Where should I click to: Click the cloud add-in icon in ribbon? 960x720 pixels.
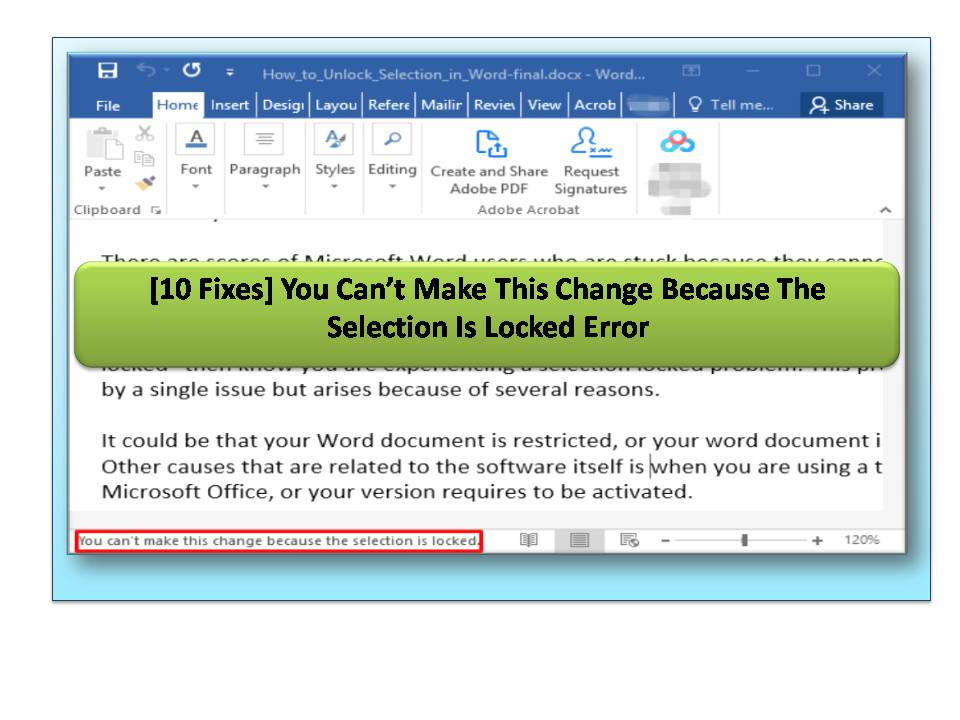pyautogui.click(x=677, y=142)
